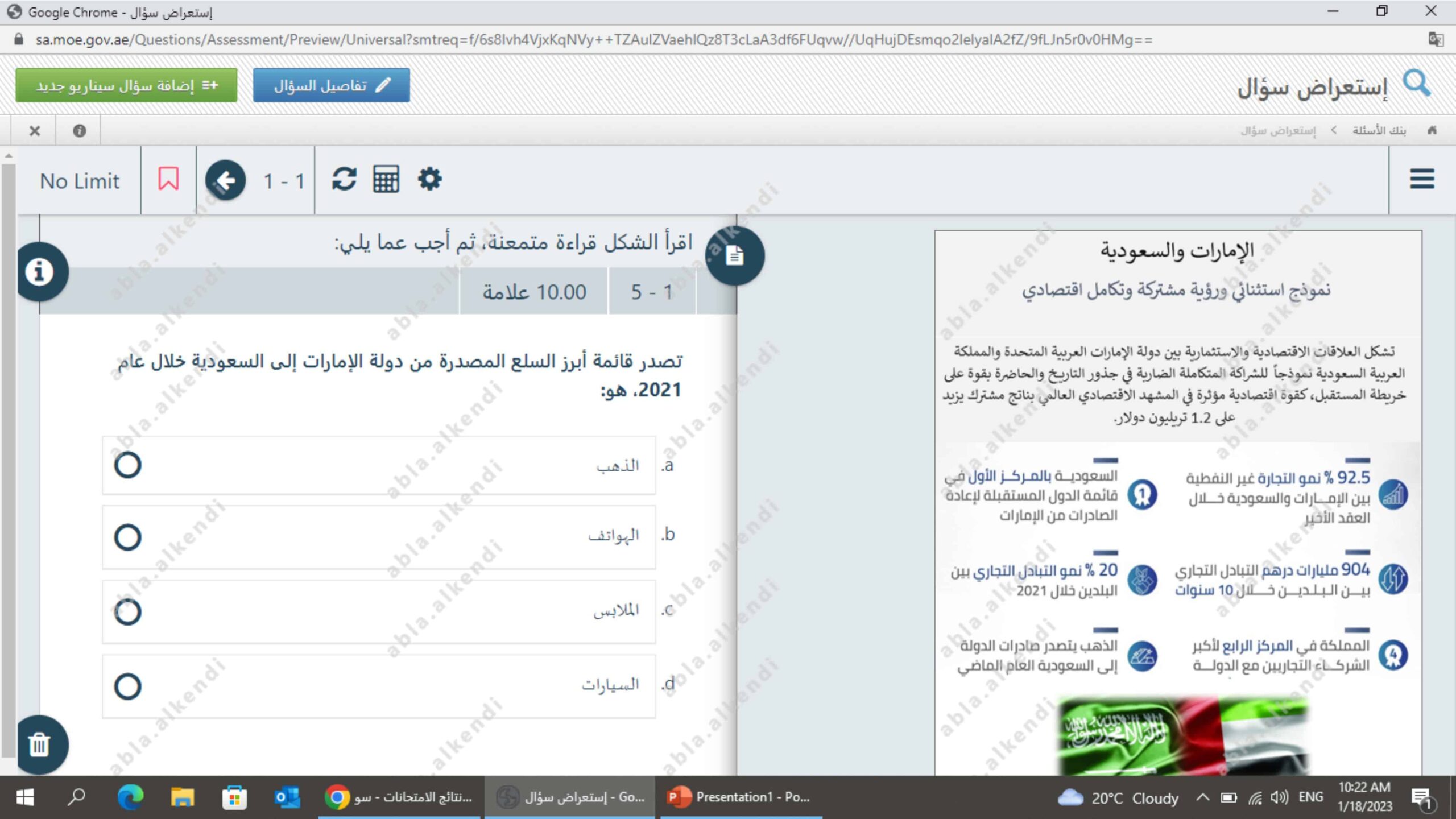Close the breadcrumb bar with X icon
This screenshot has height=819, width=1456.
coord(35,131)
